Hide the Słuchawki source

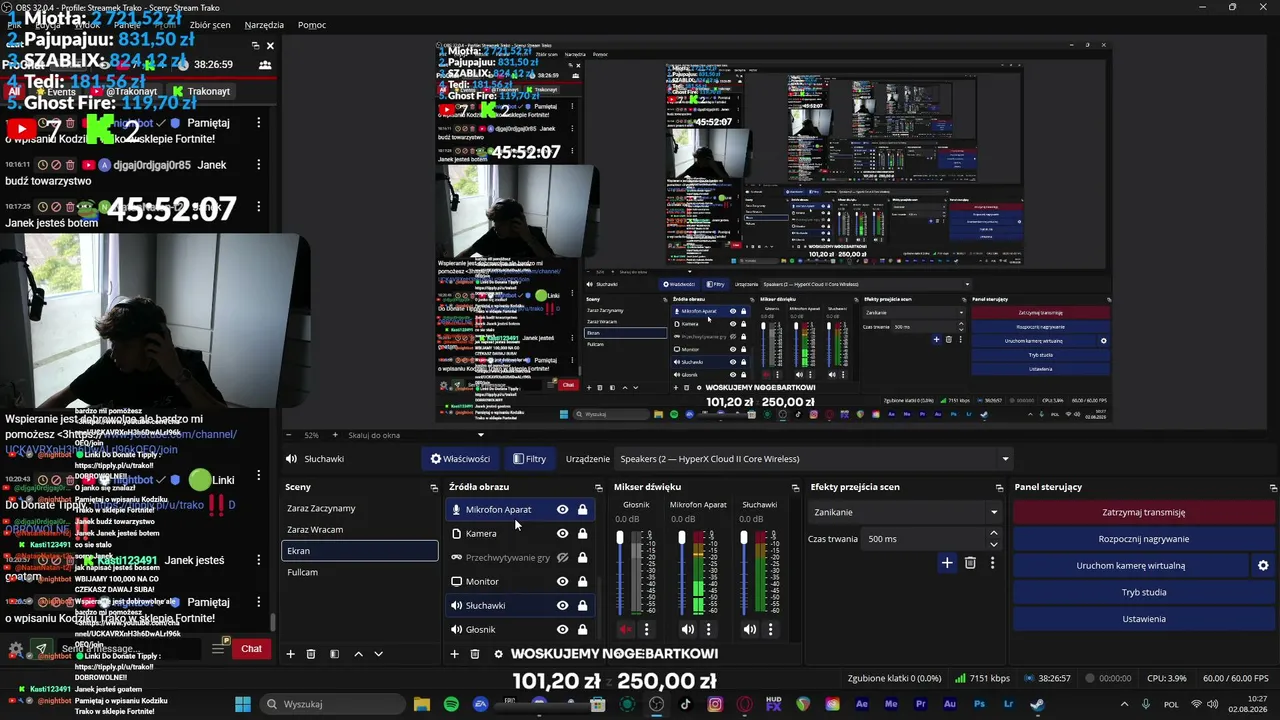coord(562,606)
